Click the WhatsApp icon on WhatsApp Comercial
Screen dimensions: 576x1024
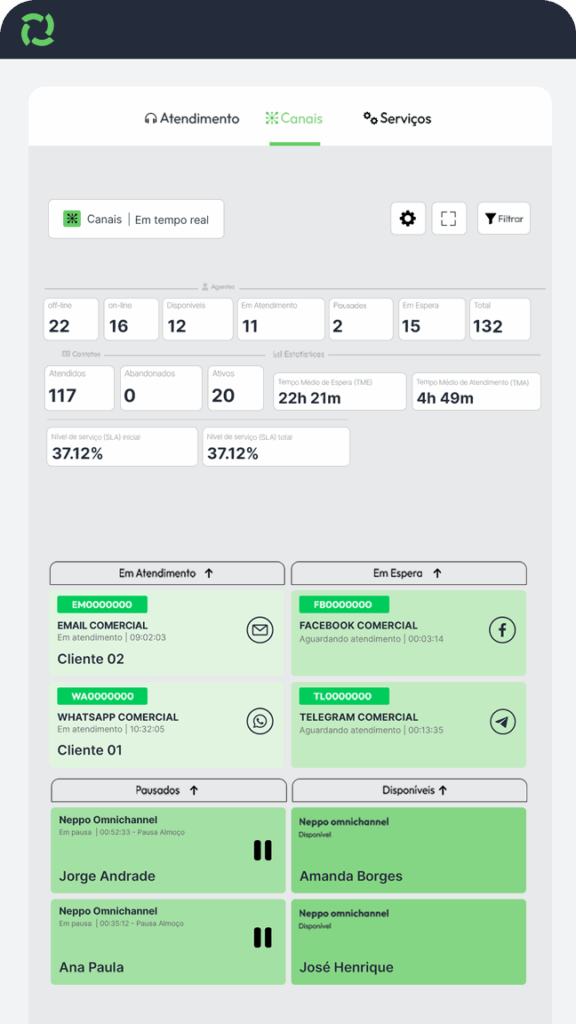point(260,722)
